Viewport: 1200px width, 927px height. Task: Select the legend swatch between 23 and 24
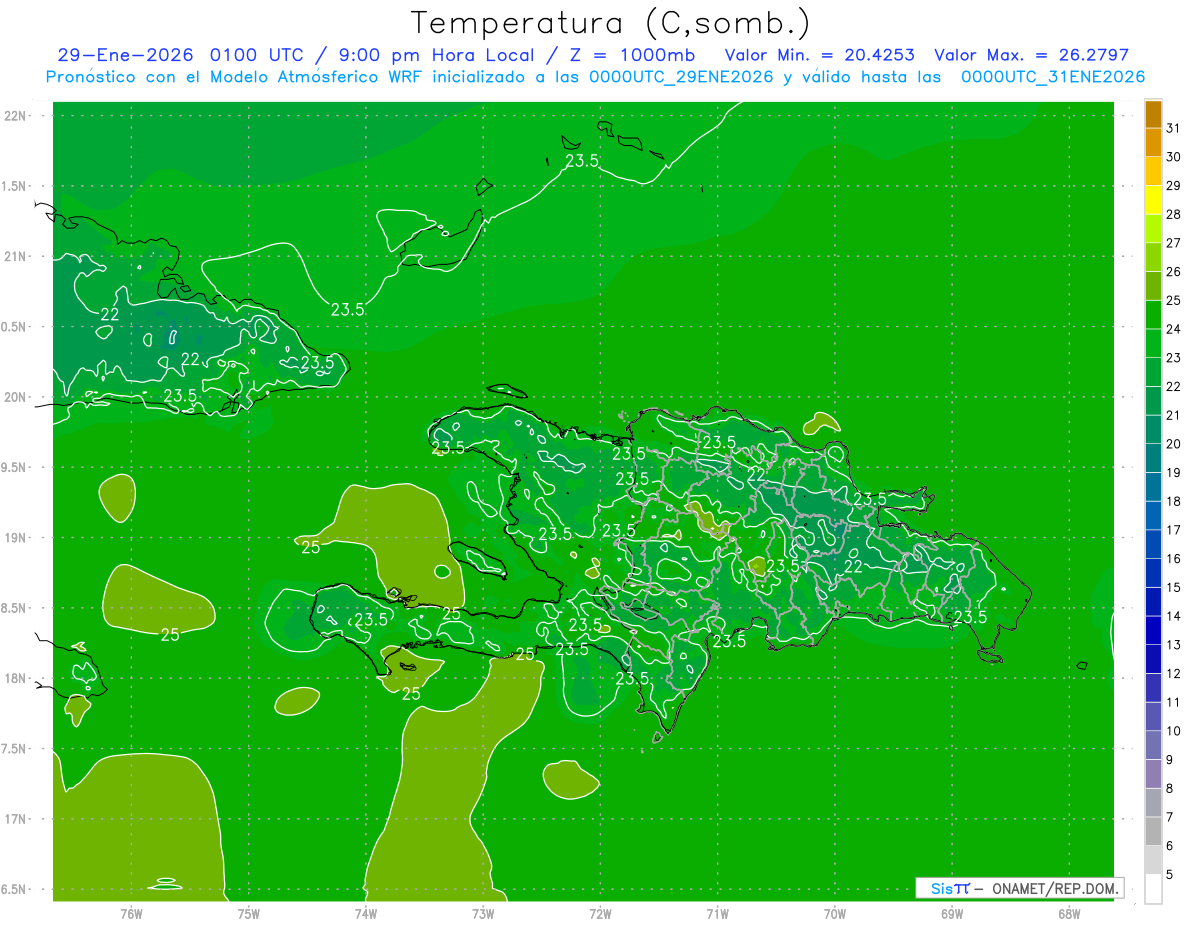pos(1153,344)
